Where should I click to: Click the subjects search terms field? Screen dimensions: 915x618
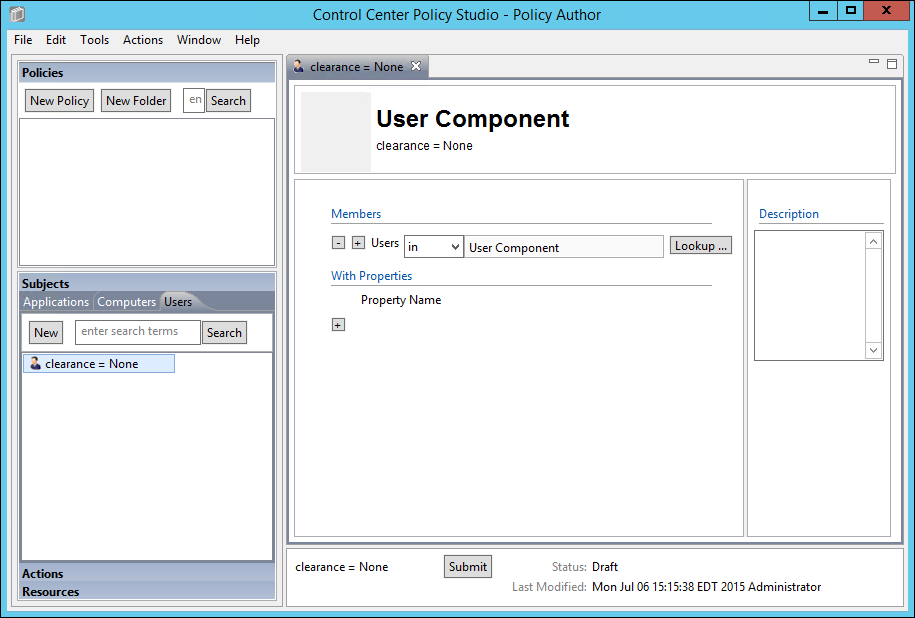[138, 332]
